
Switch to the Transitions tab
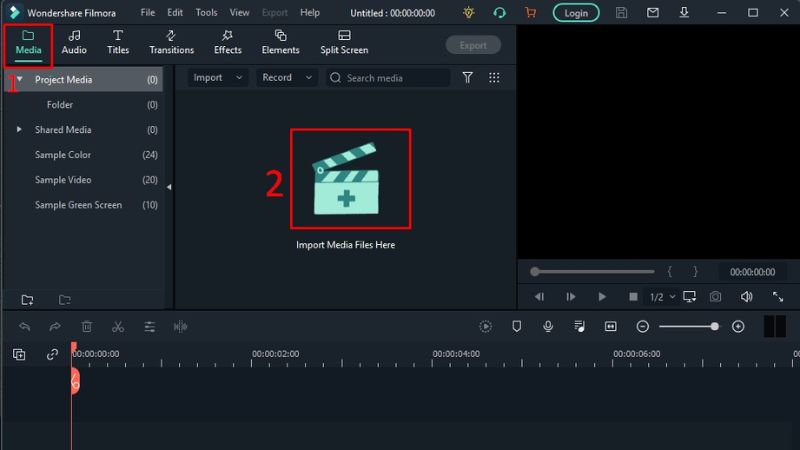[x=171, y=42]
